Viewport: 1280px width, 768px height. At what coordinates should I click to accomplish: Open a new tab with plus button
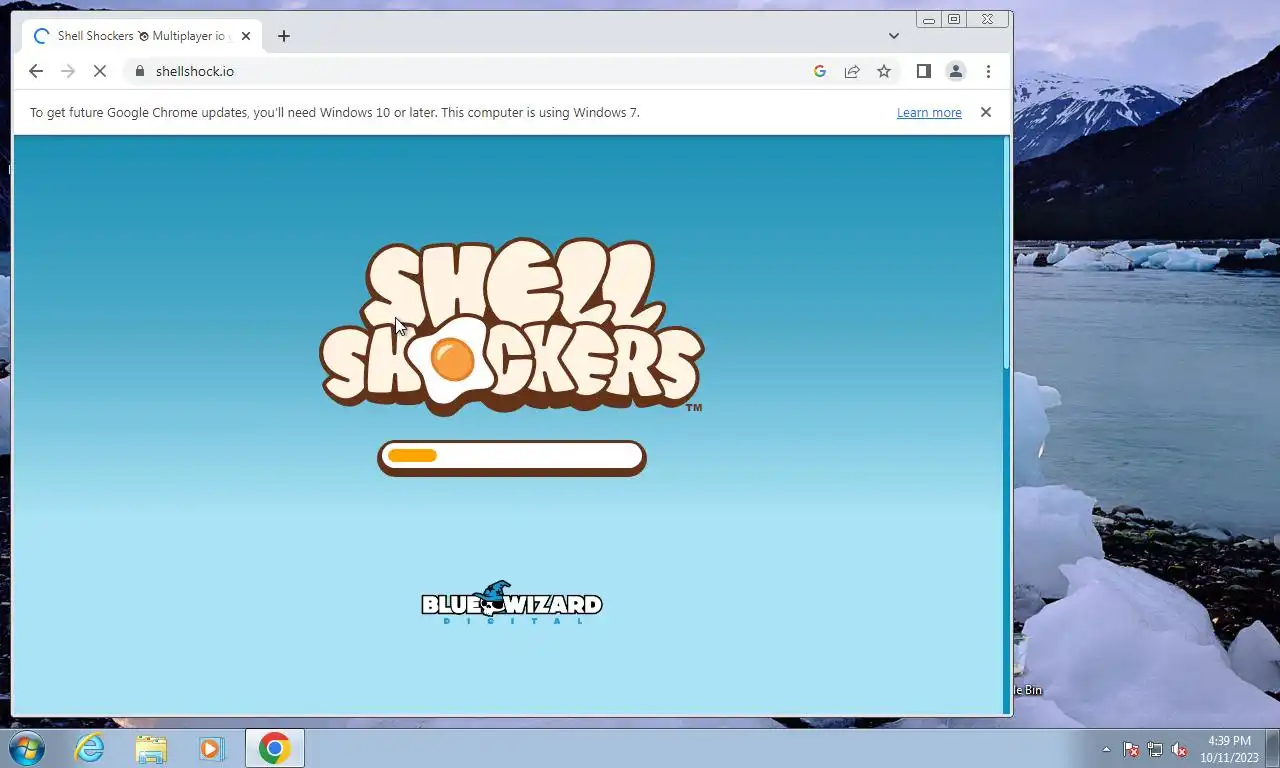[x=284, y=36]
